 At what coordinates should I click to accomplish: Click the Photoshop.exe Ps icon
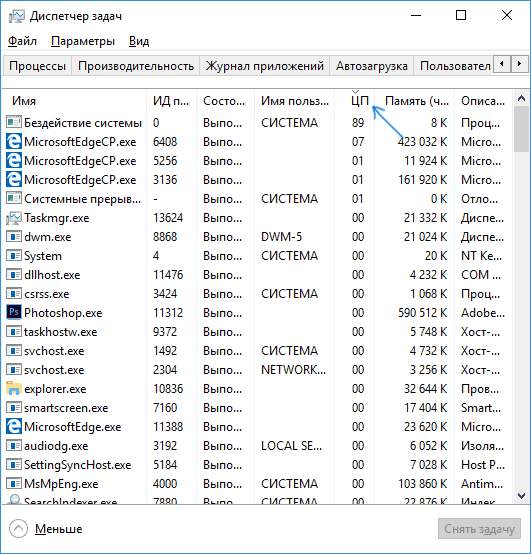pyautogui.click(x=14, y=312)
